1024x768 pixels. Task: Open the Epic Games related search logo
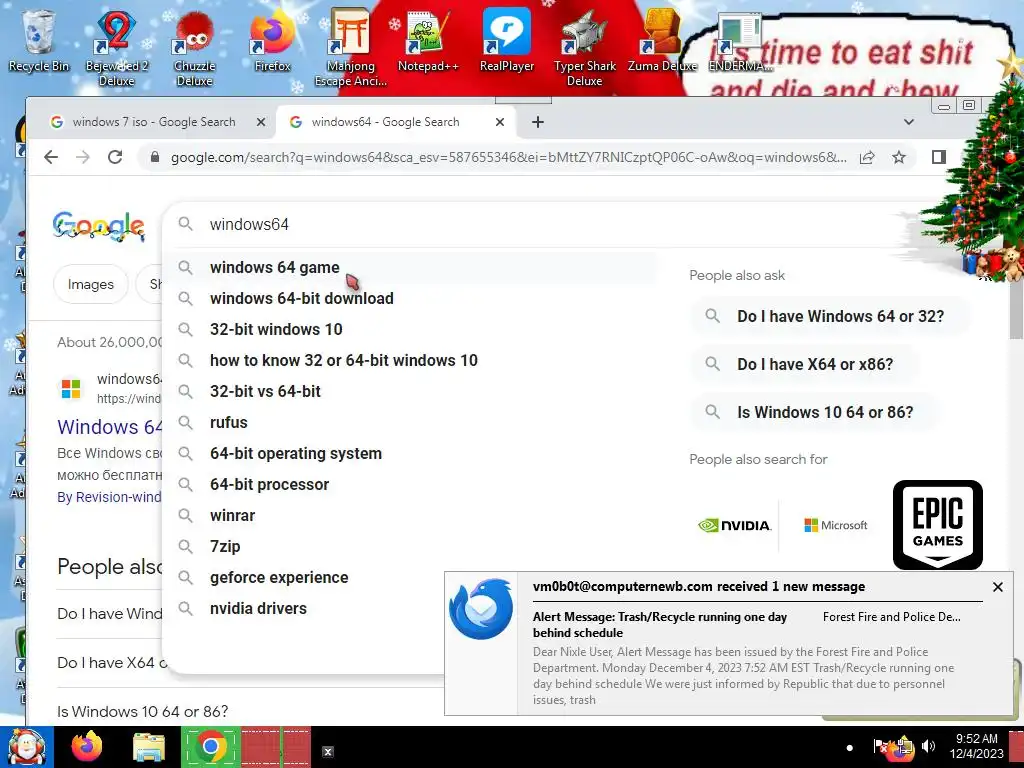pos(938,524)
